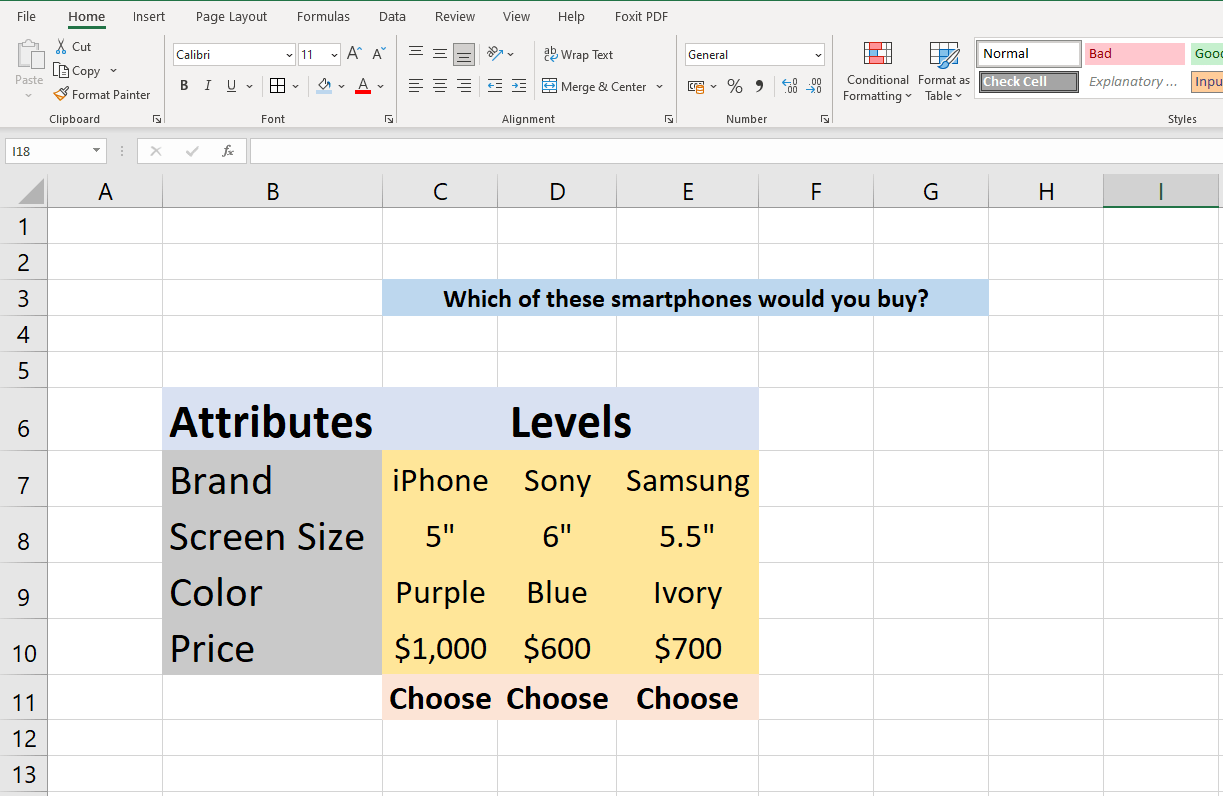Click into the formula bar
Viewport: 1223px width, 796px height.
(x=735, y=151)
